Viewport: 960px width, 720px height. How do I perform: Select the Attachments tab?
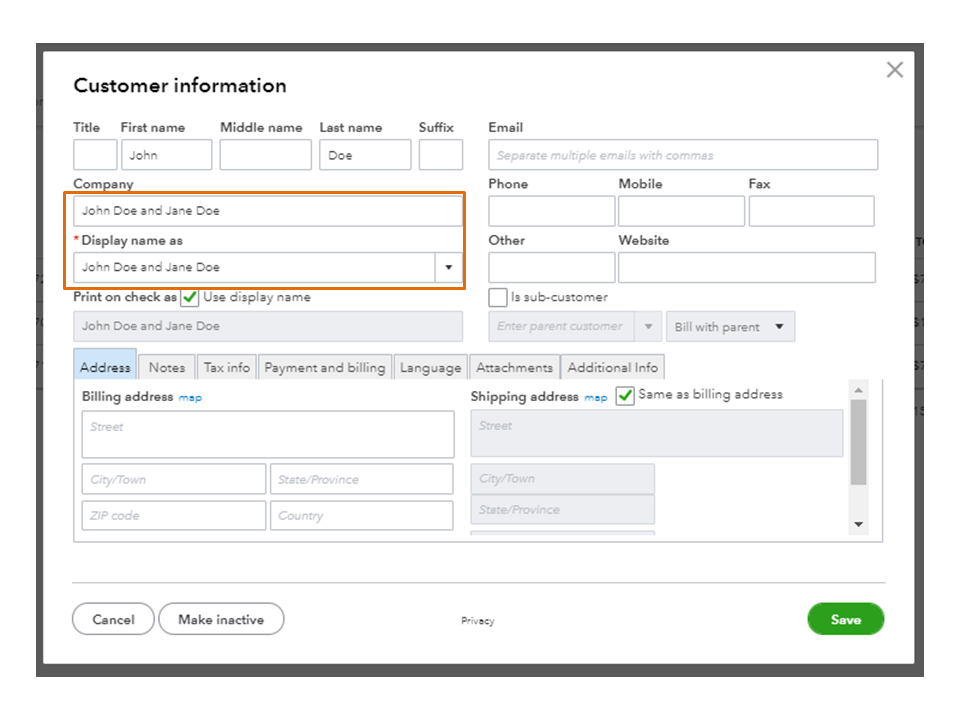[514, 367]
